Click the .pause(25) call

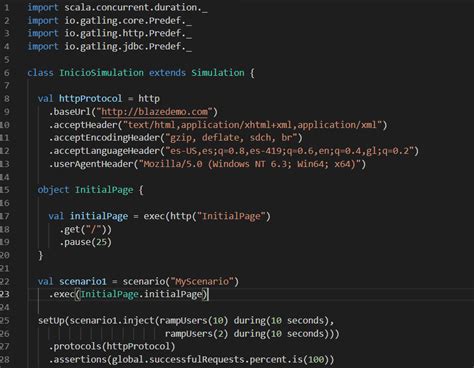[x=85, y=242]
